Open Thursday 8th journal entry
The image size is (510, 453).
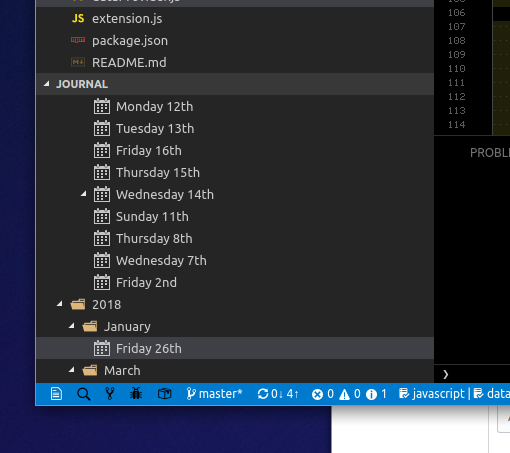pyautogui.click(x=235, y=239)
